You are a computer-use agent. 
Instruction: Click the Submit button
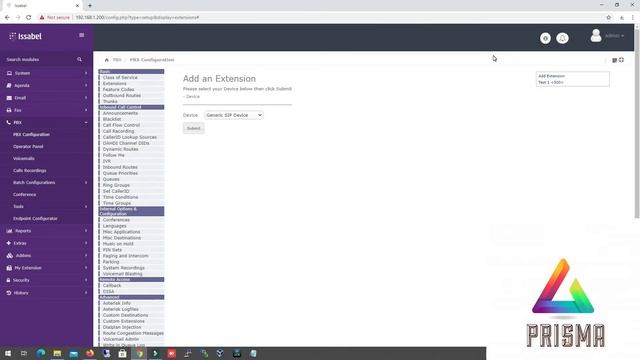pyautogui.click(x=193, y=128)
